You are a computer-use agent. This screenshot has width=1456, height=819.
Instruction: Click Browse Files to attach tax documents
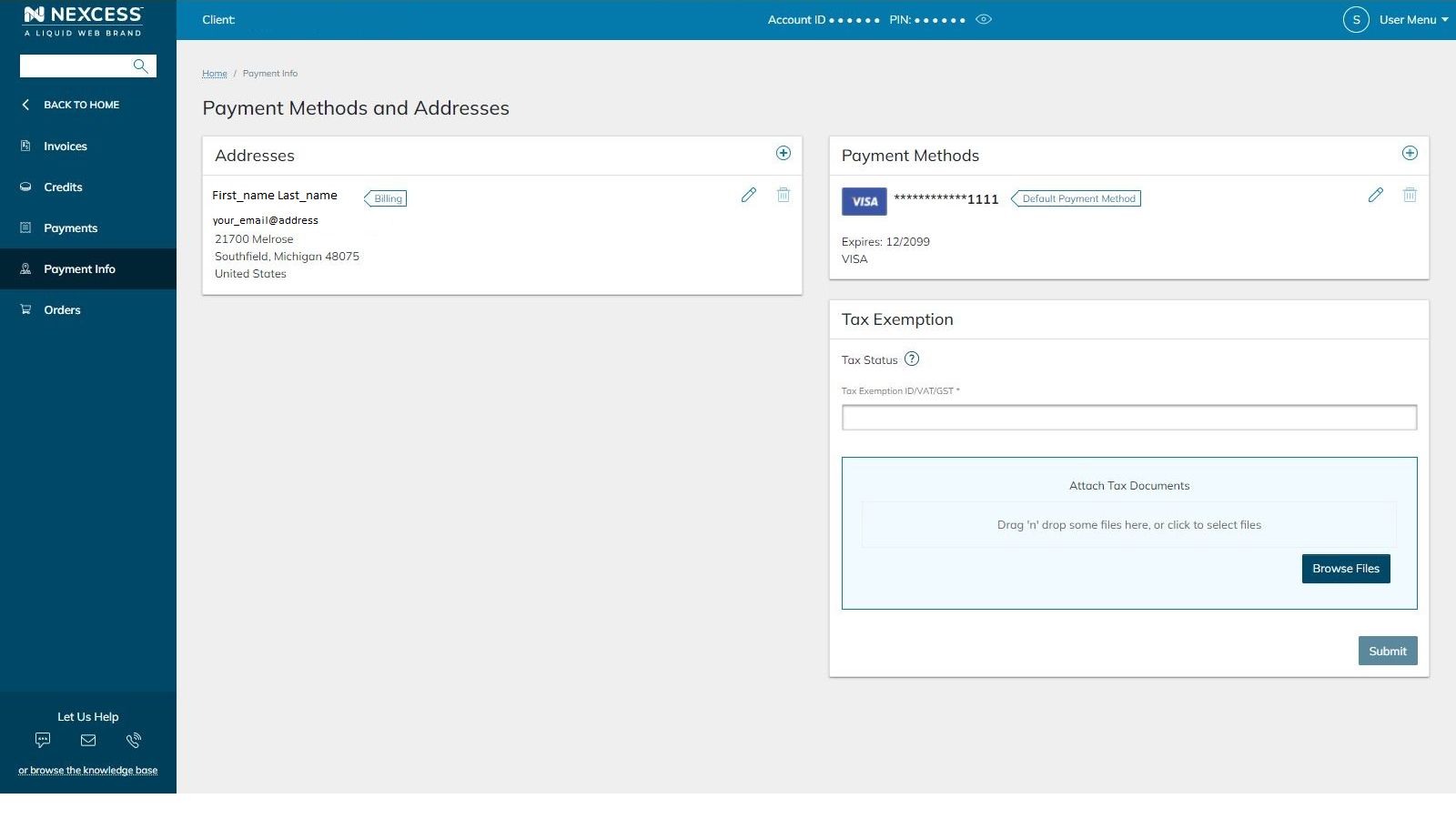1346,568
